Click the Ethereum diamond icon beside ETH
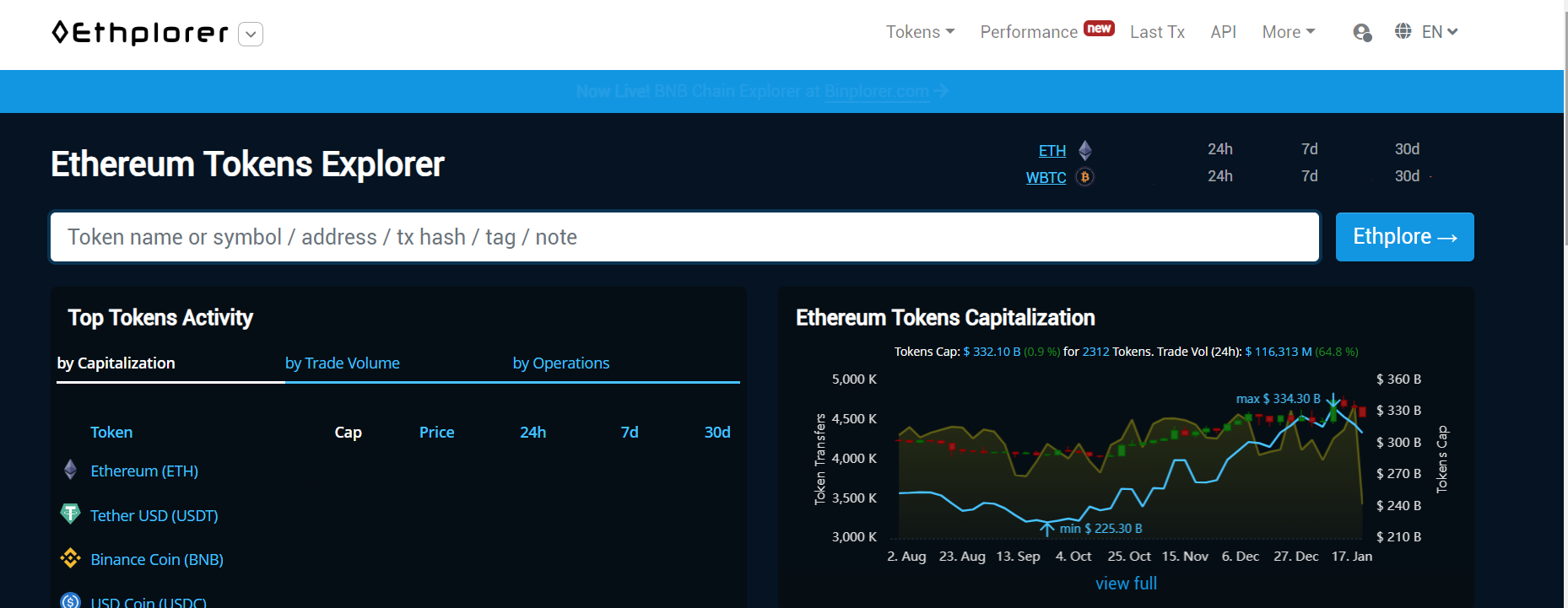The height and width of the screenshot is (608, 1568). pos(1085,150)
